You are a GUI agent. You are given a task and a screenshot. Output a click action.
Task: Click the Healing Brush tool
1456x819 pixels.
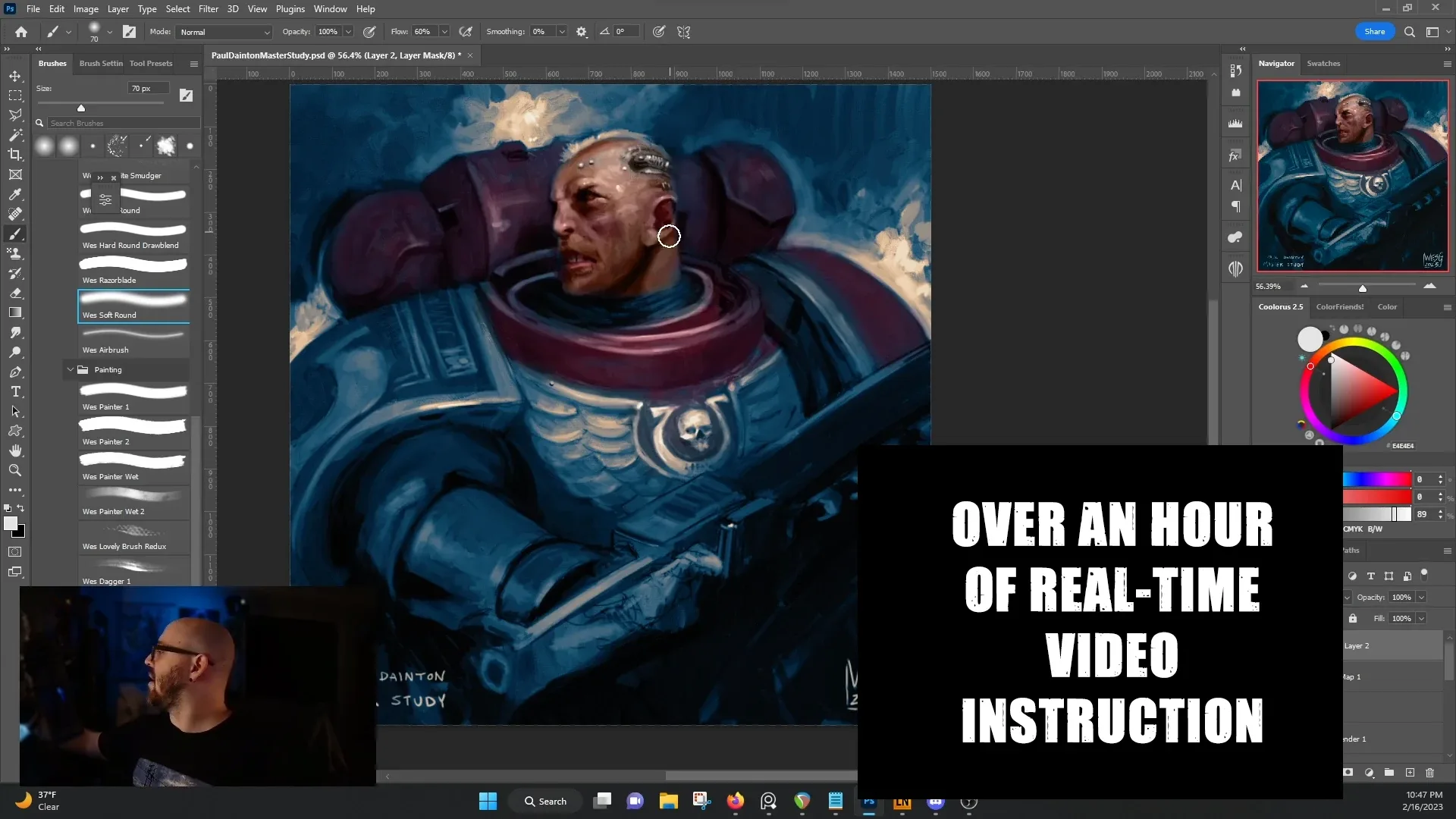coord(15,213)
